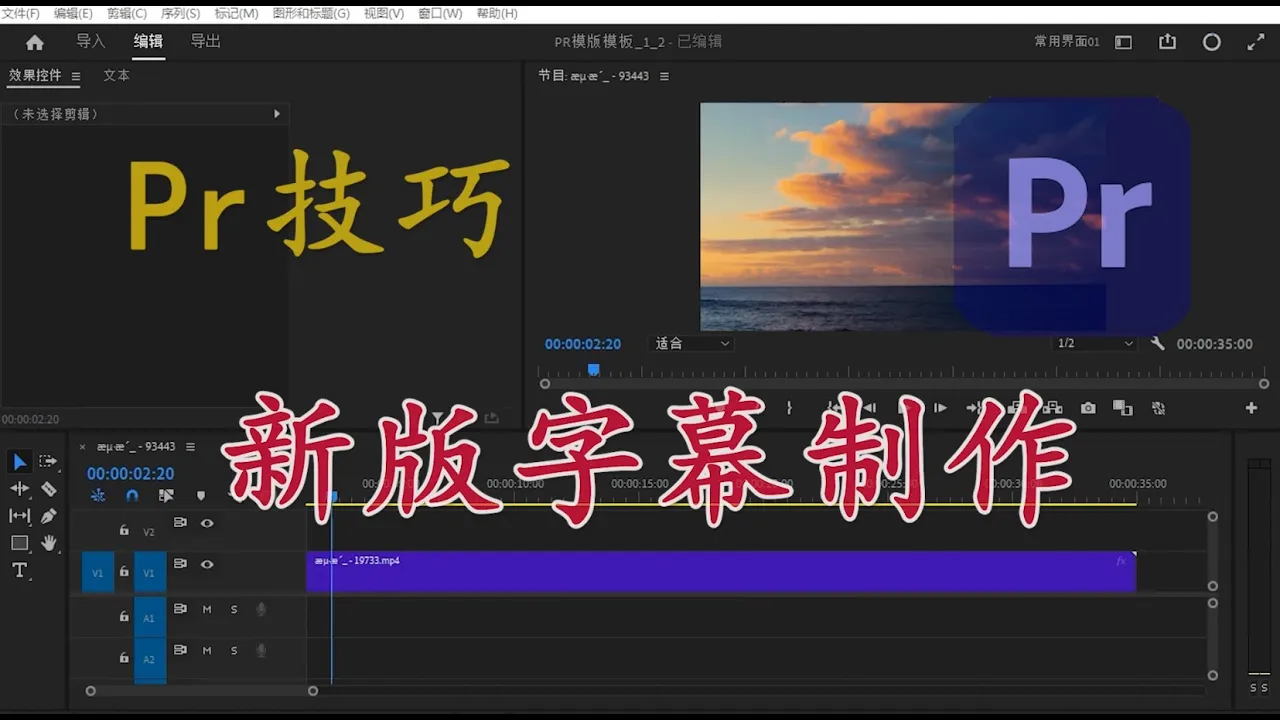The image size is (1280, 720).
Task: Export frame with camera icon
Action: [1088, 408]
